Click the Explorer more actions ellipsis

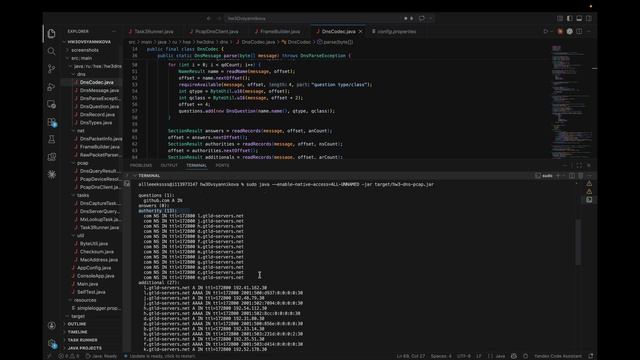click(114, 31)
